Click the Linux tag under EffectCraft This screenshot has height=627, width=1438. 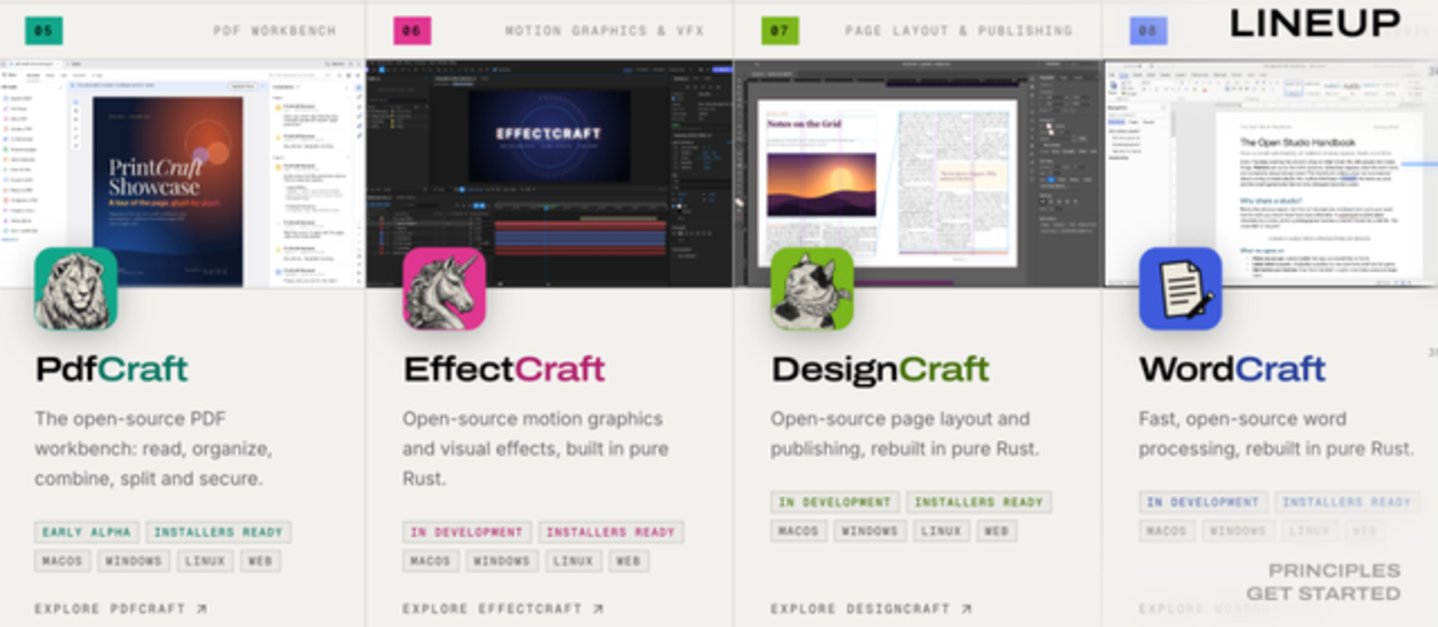(x=574, y=561)
